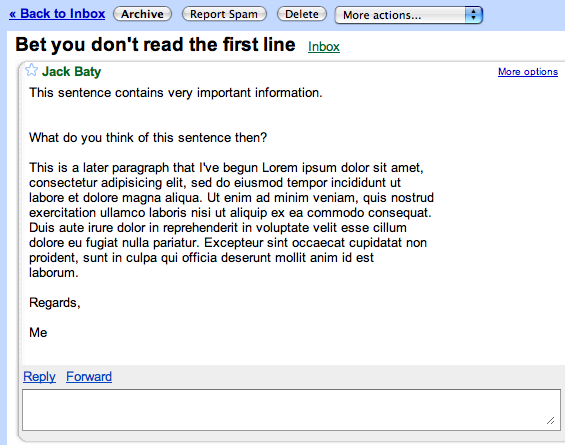The image size is (565, 445).
Task: Archive this conversation
Action: click(x=142, y=14)
